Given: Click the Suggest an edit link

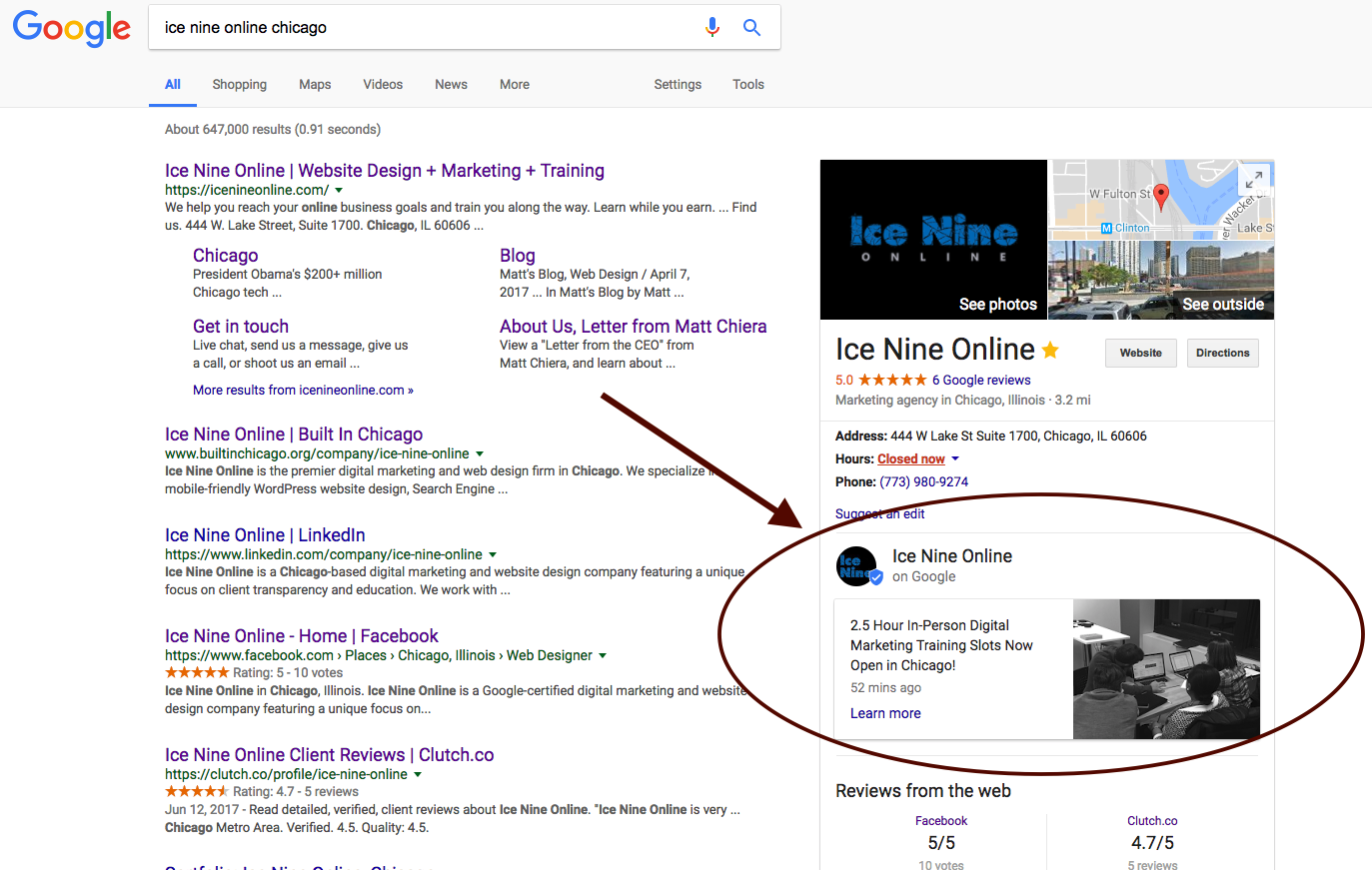Looking at the screenshot, I should pos(880,514).
